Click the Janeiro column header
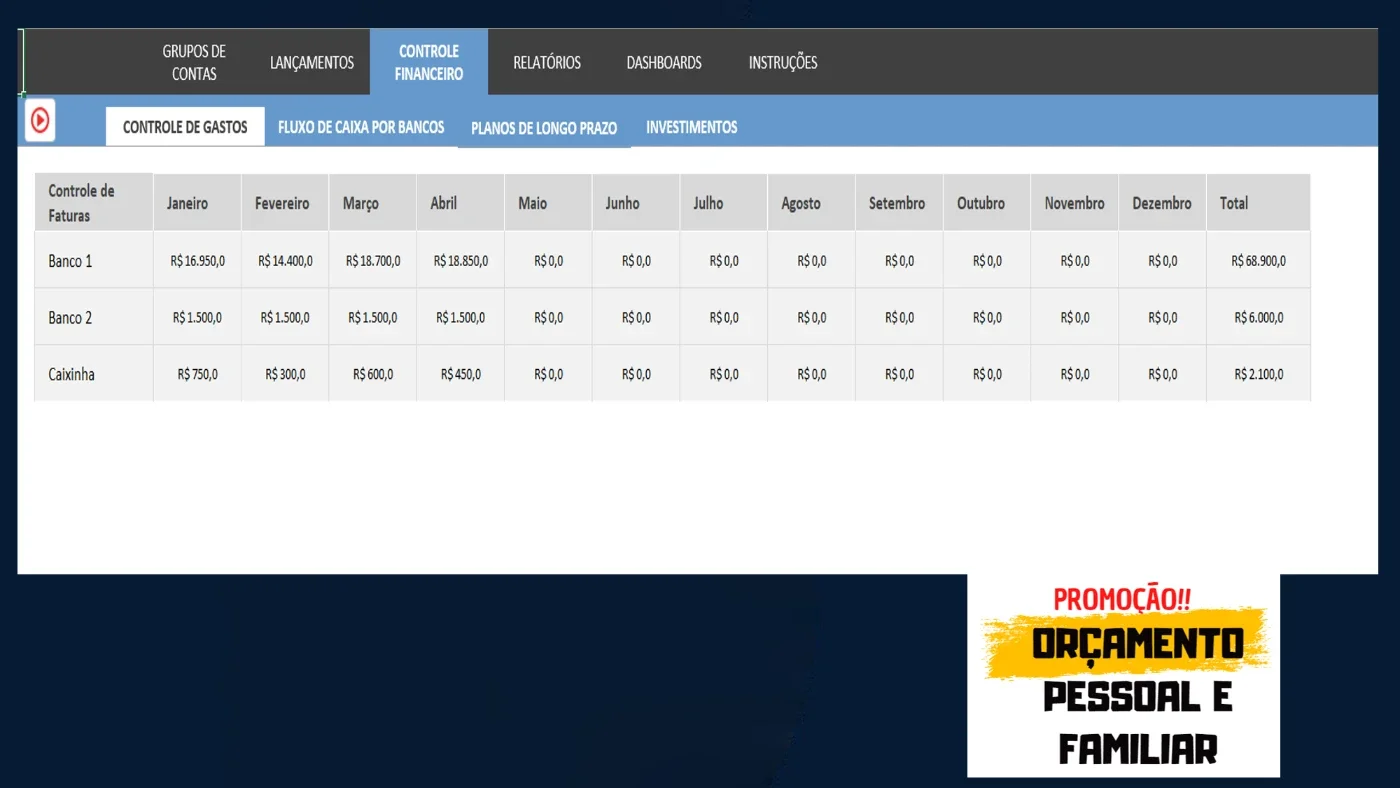This screenshot has width=1400, height=788. [197, 203]
